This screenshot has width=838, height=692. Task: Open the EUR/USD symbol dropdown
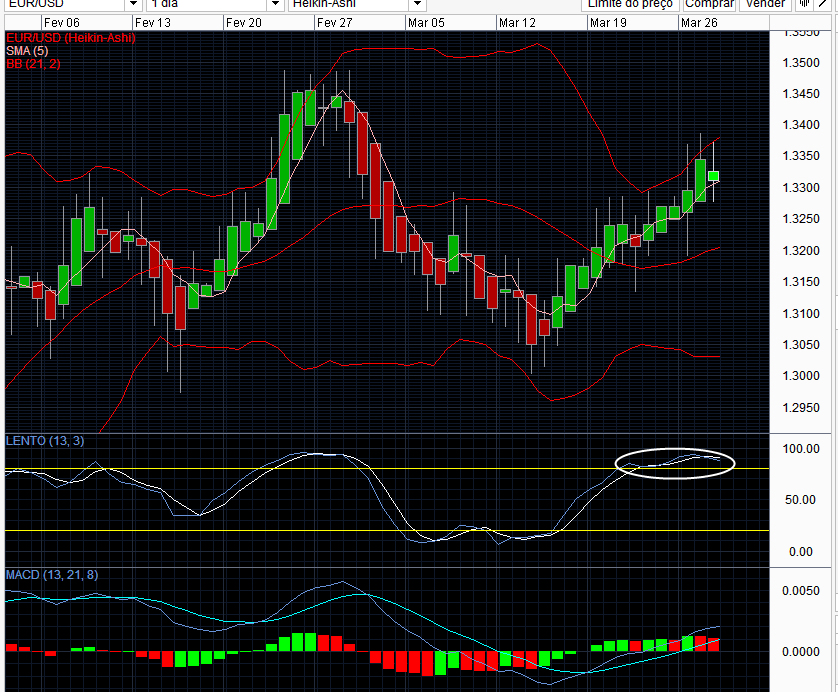[131, 4]
